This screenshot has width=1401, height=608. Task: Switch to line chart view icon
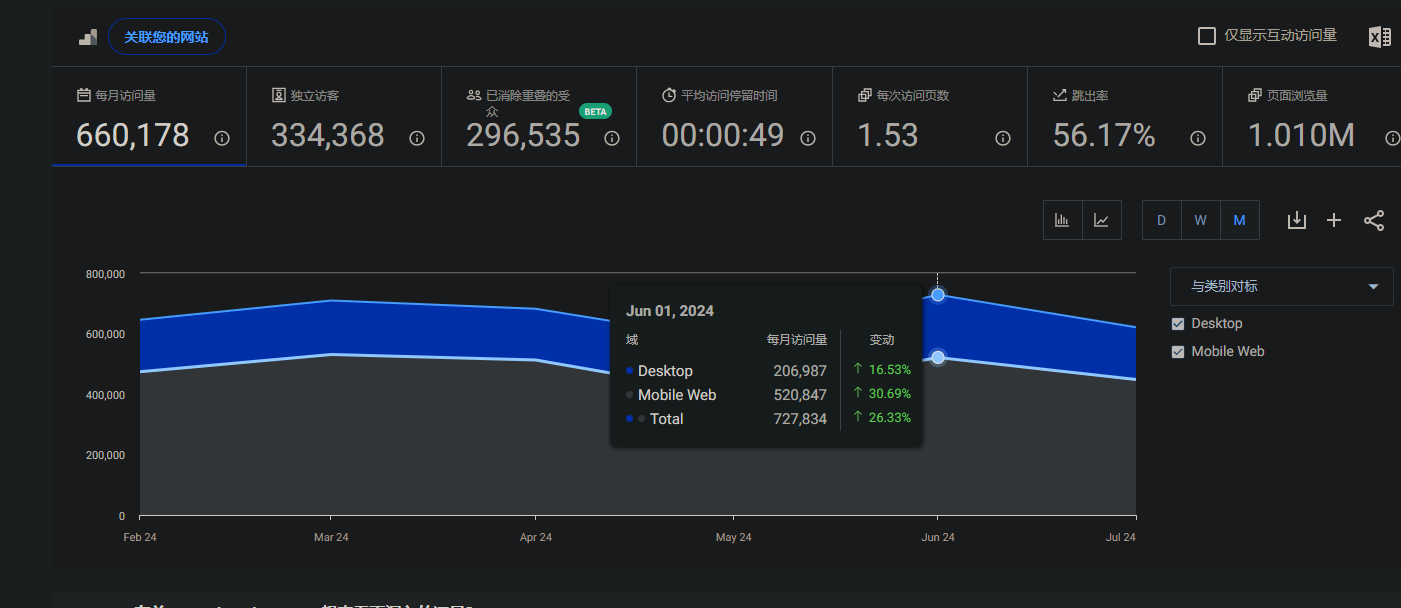(x=1101, y=220)
